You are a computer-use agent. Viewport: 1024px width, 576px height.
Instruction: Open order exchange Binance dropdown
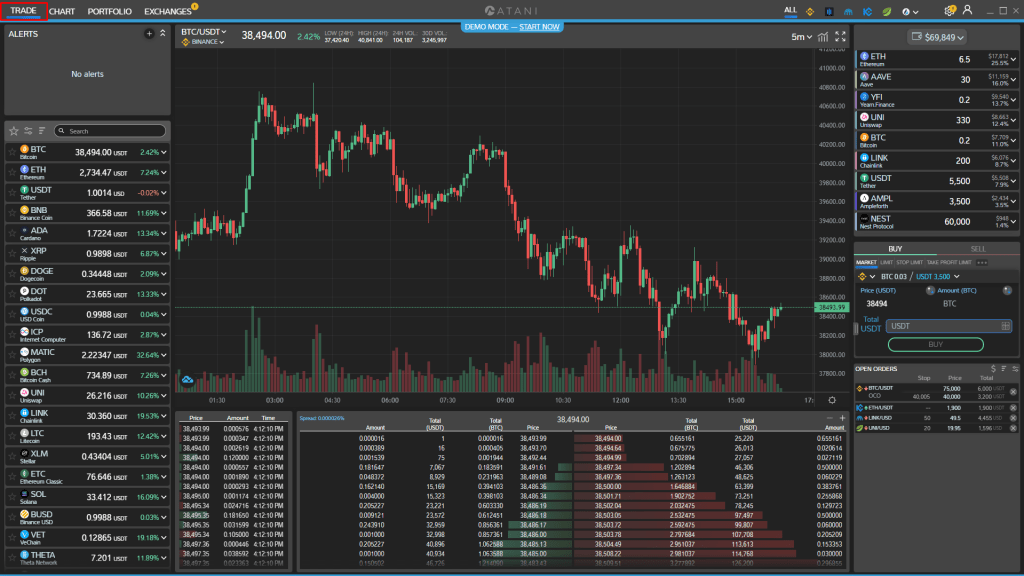click(867, 277)
